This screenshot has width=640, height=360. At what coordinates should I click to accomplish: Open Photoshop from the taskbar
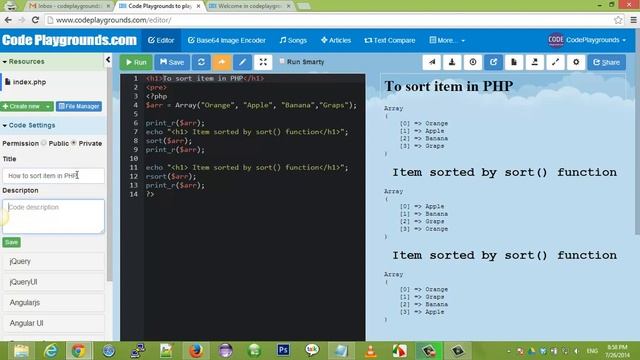pyautogui.click(x=283, y=351)
